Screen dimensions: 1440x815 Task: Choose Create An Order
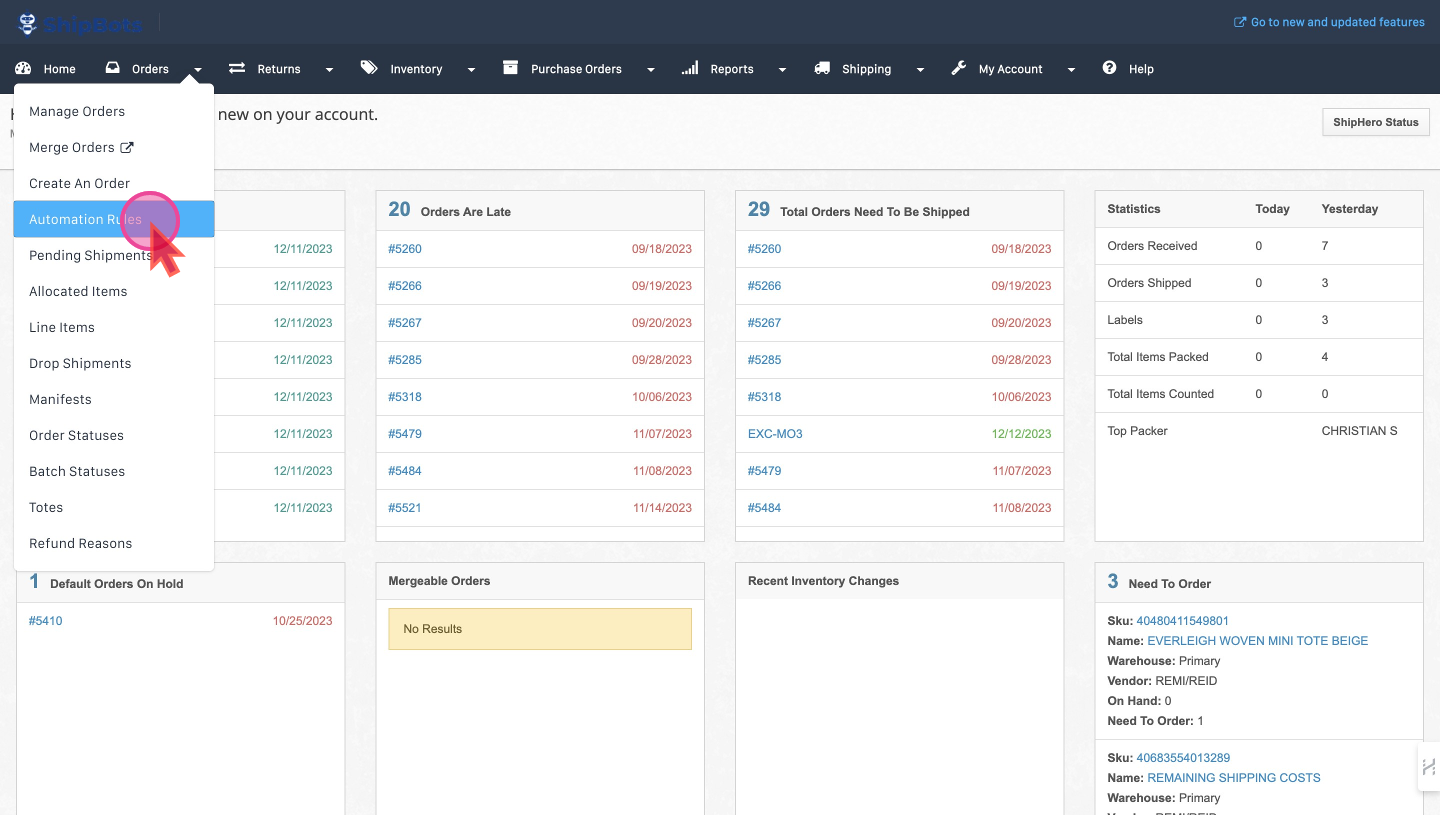pos(114,183)
